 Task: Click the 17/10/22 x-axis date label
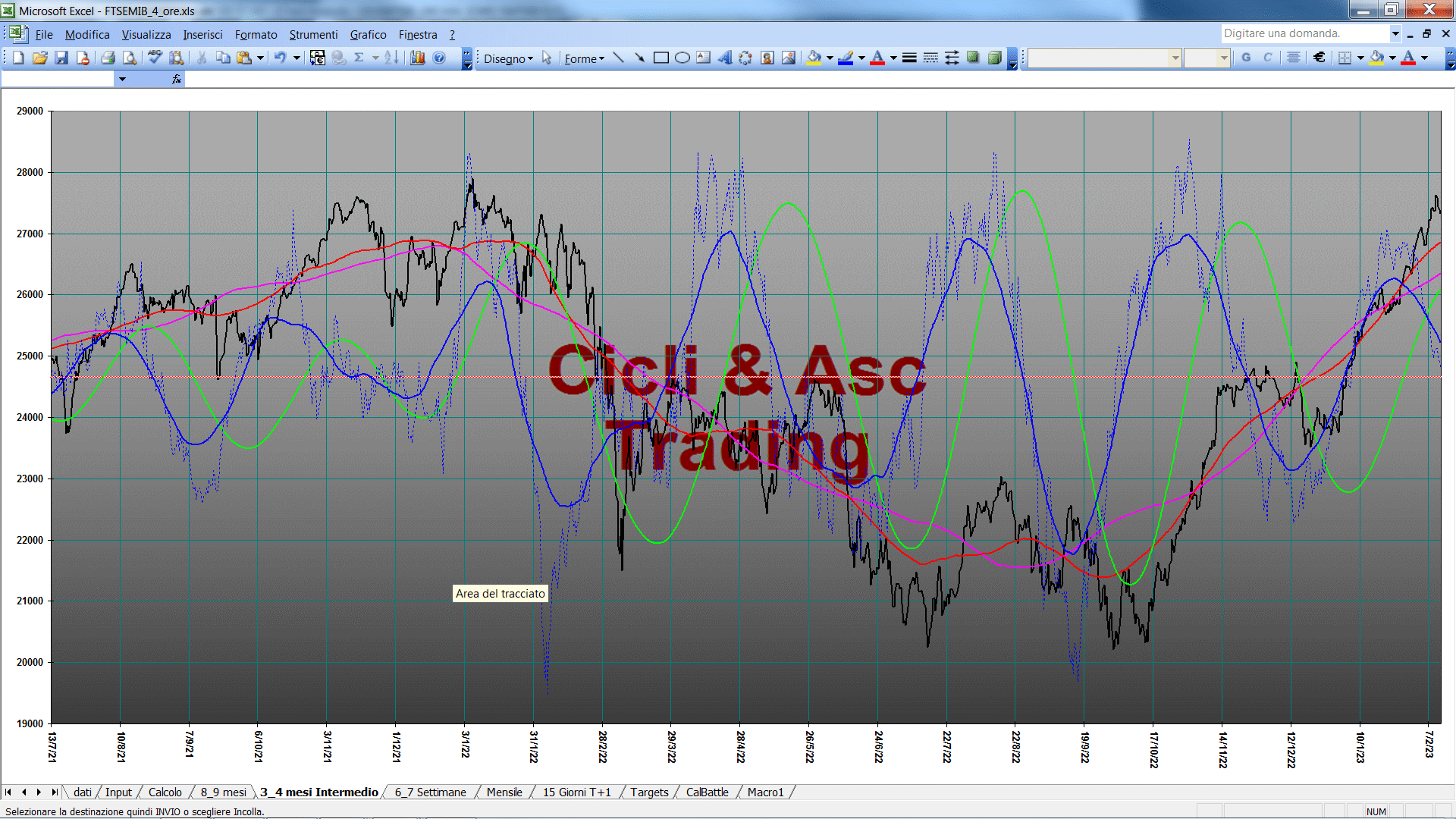(x=1153, y=749)
